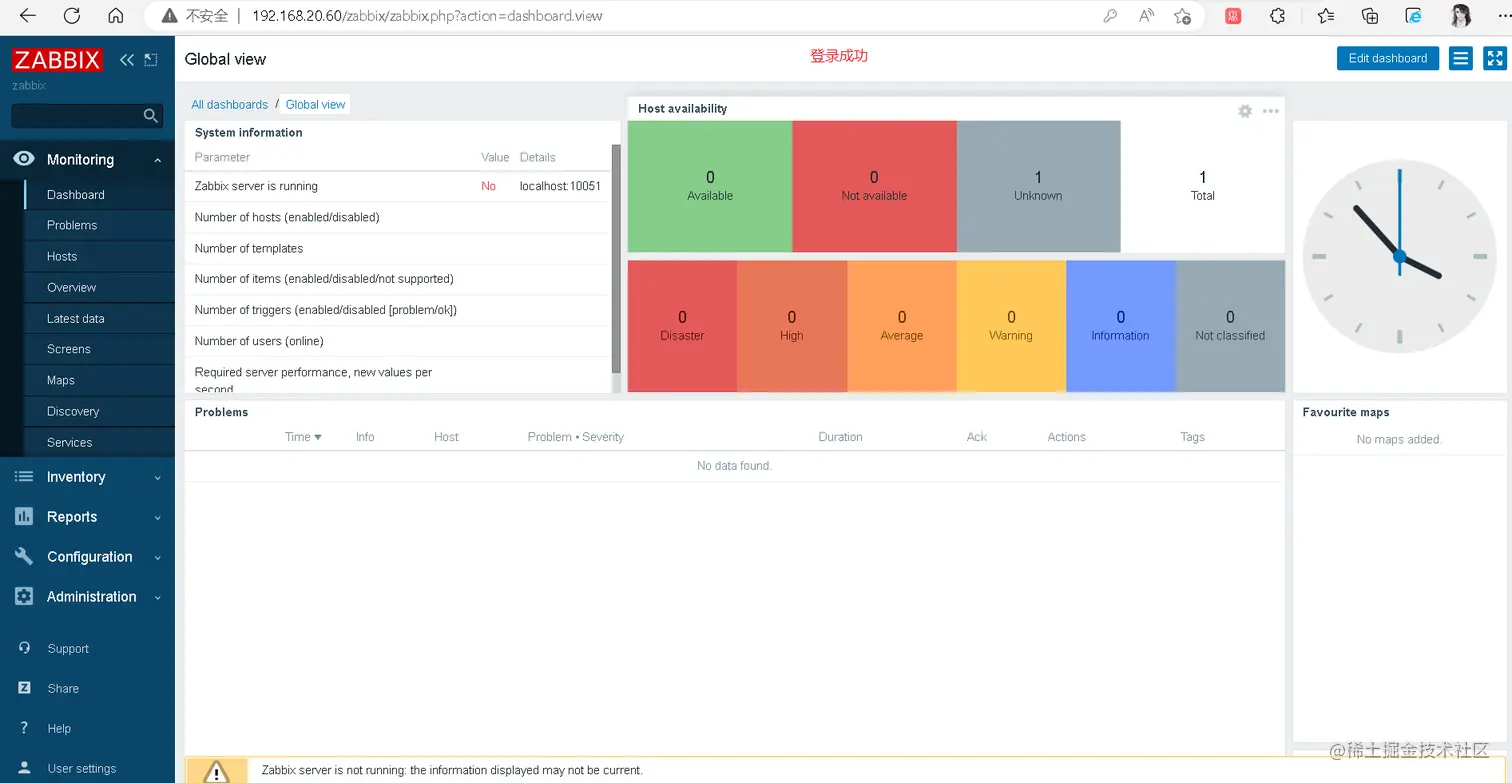Open Host availability widget gear settings

pyautogui.click(x=1245, y=111)
